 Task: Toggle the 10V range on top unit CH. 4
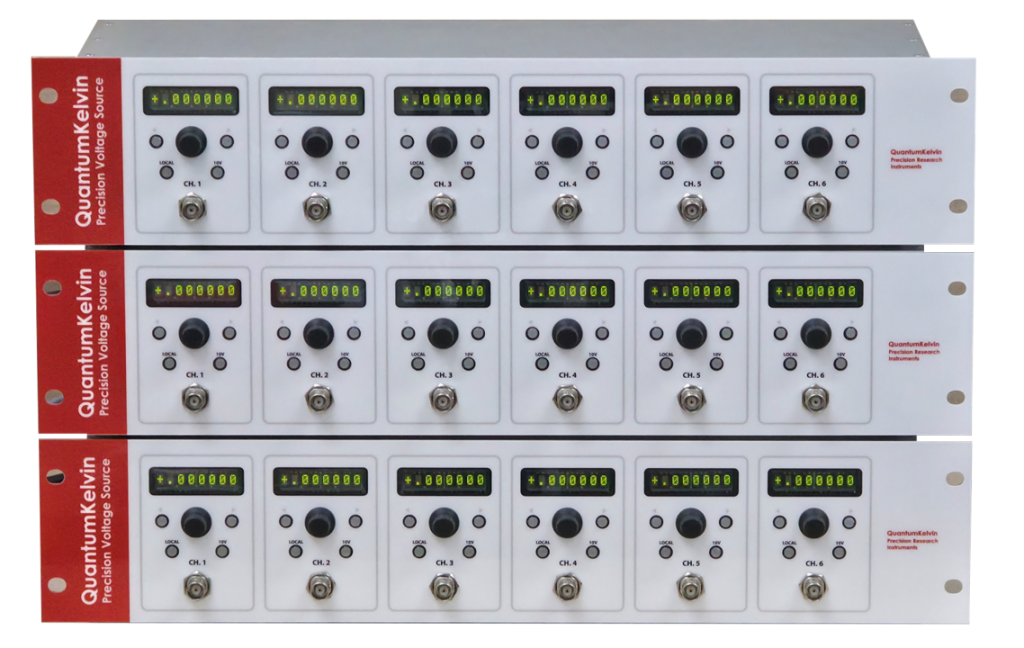click(x=593, y=172)
